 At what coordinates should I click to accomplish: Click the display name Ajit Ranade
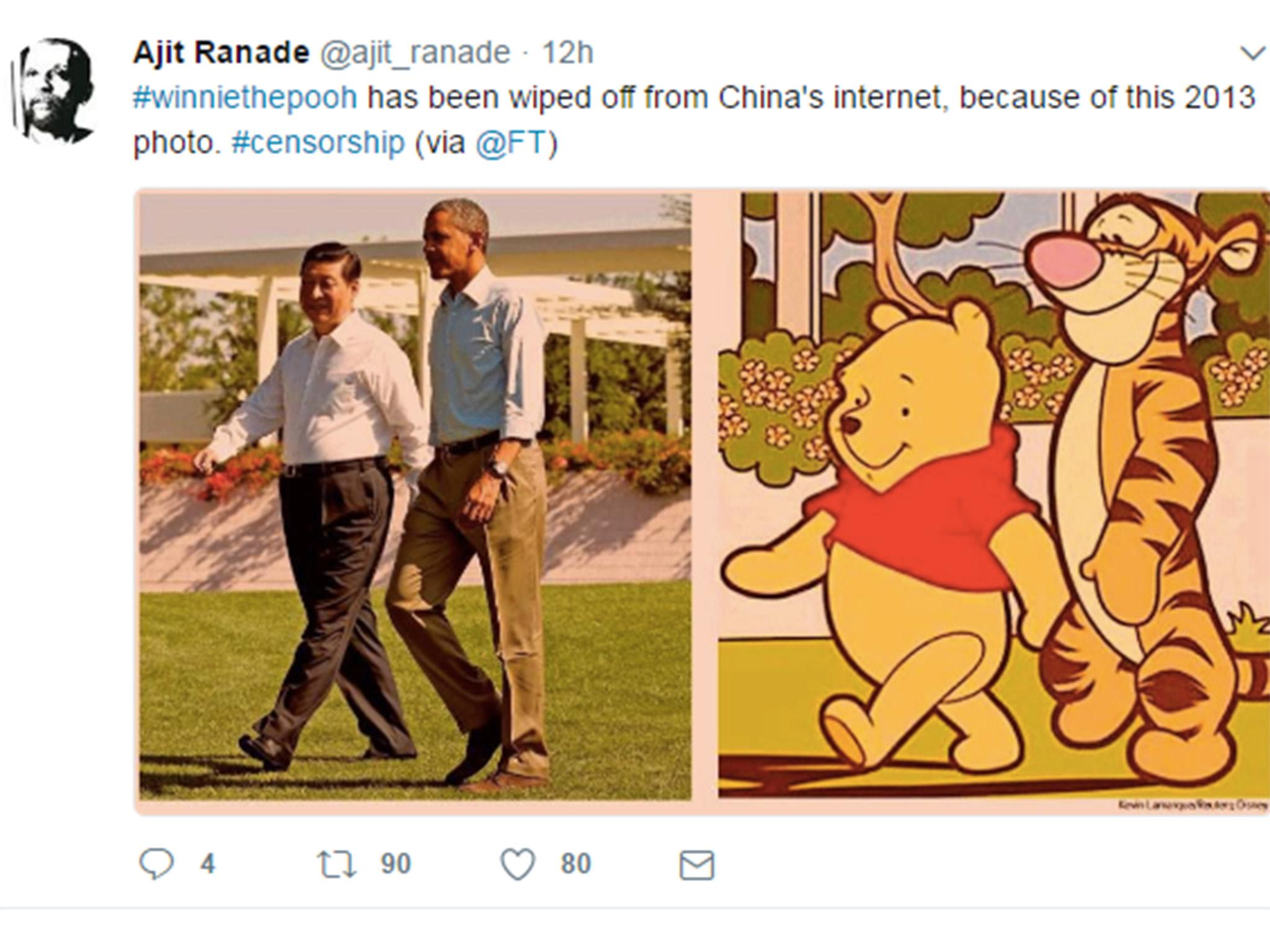(221, 53)
